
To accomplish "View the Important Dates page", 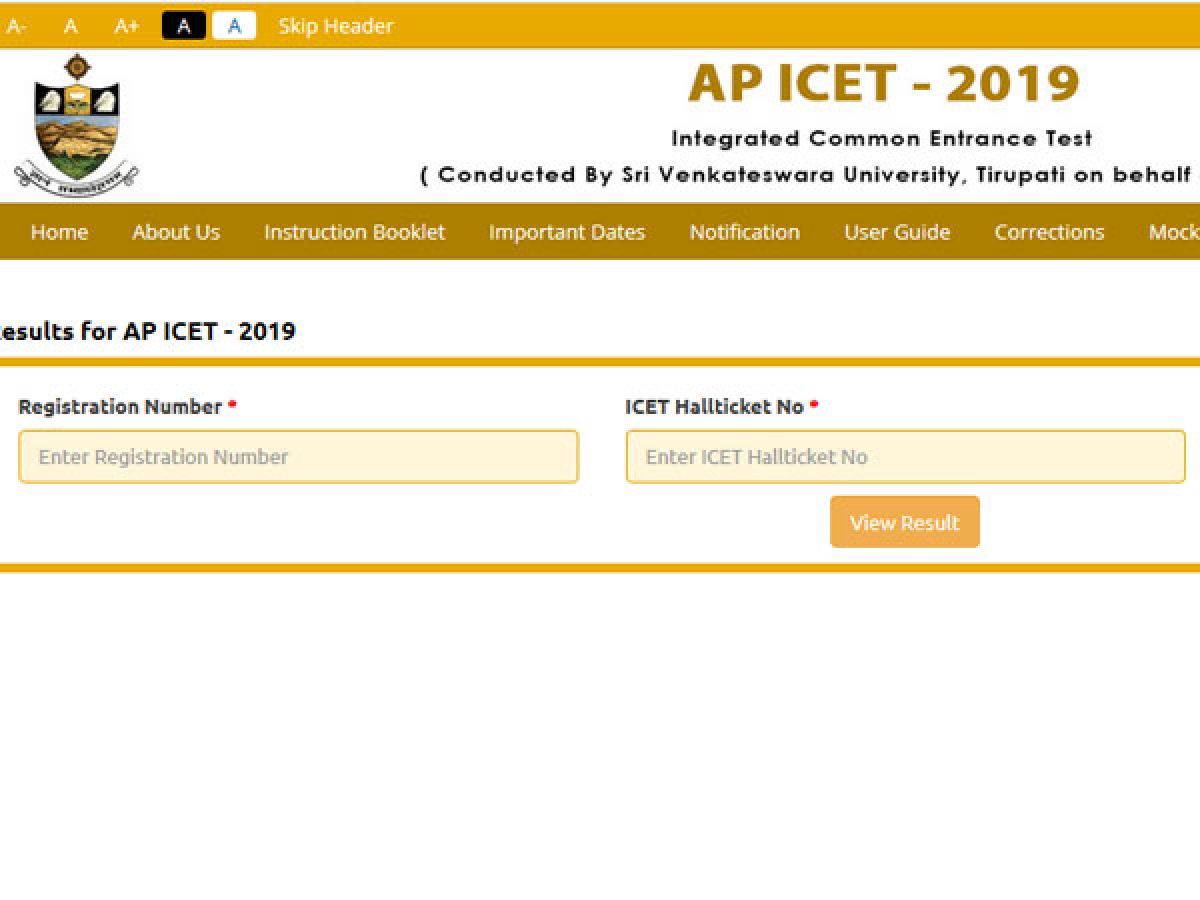I will (567, 232).
